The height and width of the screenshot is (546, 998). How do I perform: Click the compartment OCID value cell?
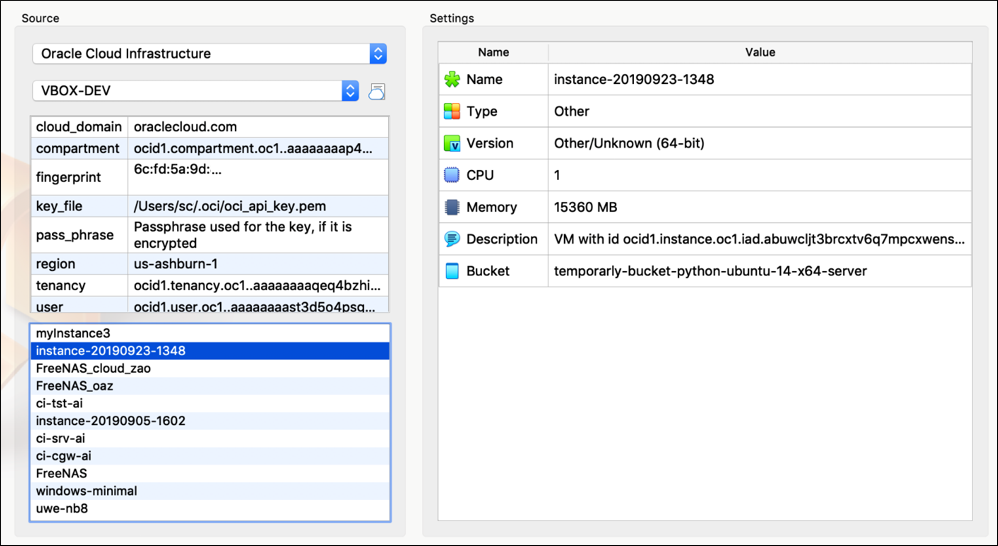[258, 148]
